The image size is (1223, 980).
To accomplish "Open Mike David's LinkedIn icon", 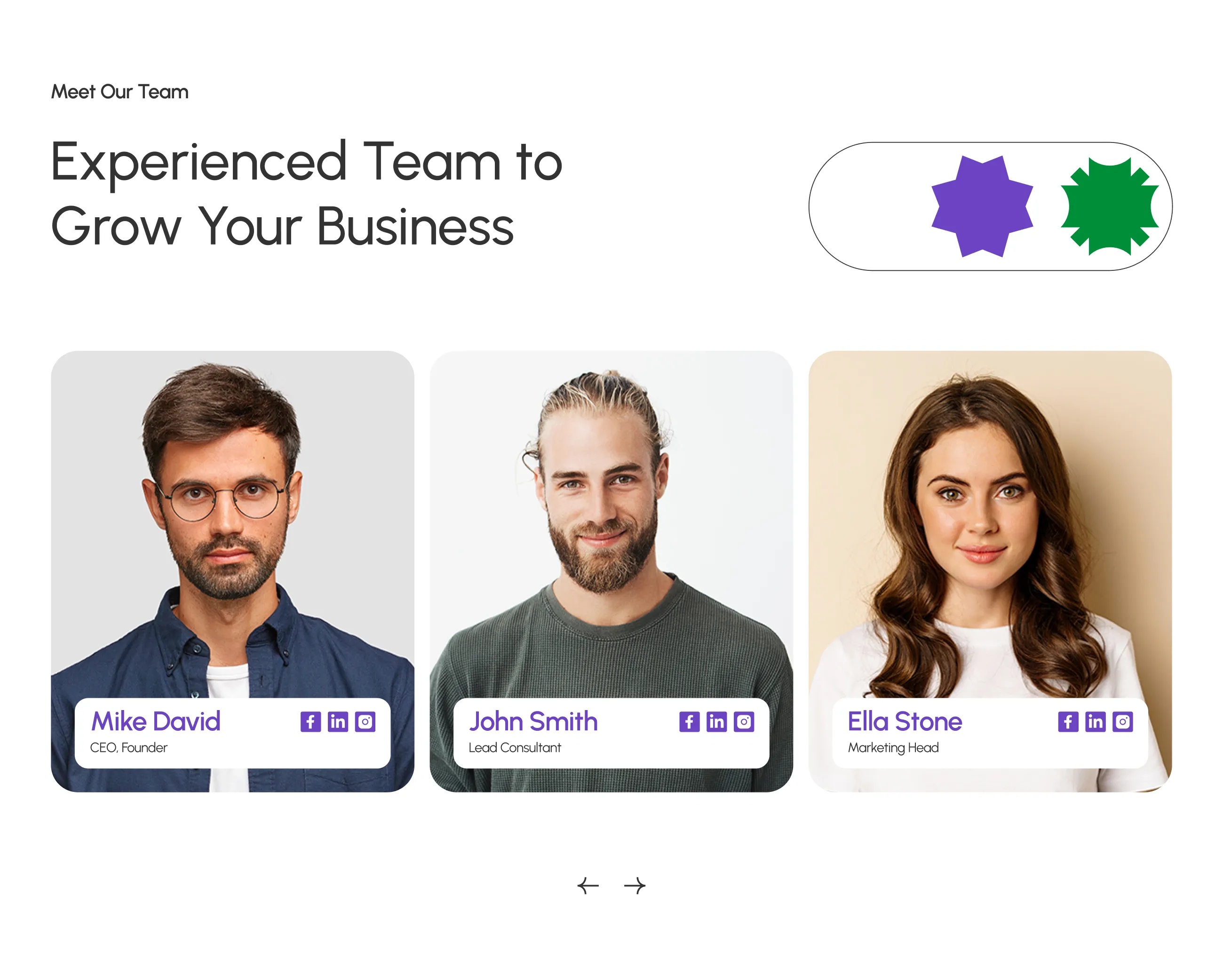I will [x=338, y=722].
